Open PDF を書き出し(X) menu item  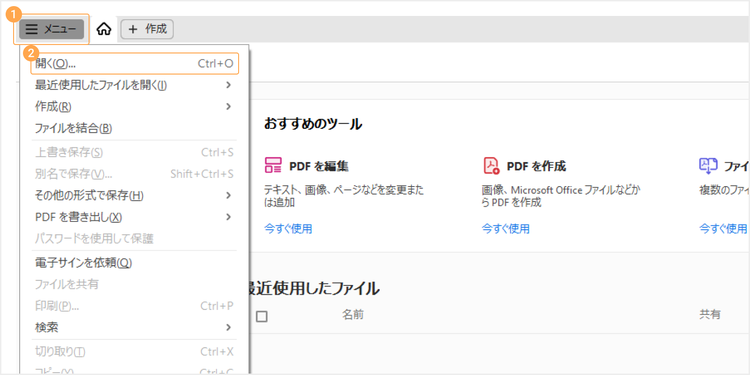click(x=134, y=217)
